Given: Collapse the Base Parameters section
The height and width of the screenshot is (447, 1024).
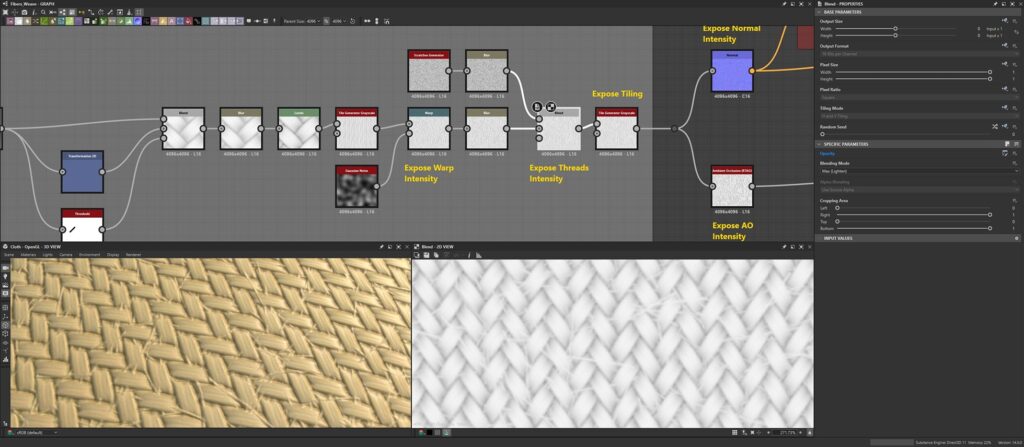Looking at the screenshot, I should click(x=819, y=12).
